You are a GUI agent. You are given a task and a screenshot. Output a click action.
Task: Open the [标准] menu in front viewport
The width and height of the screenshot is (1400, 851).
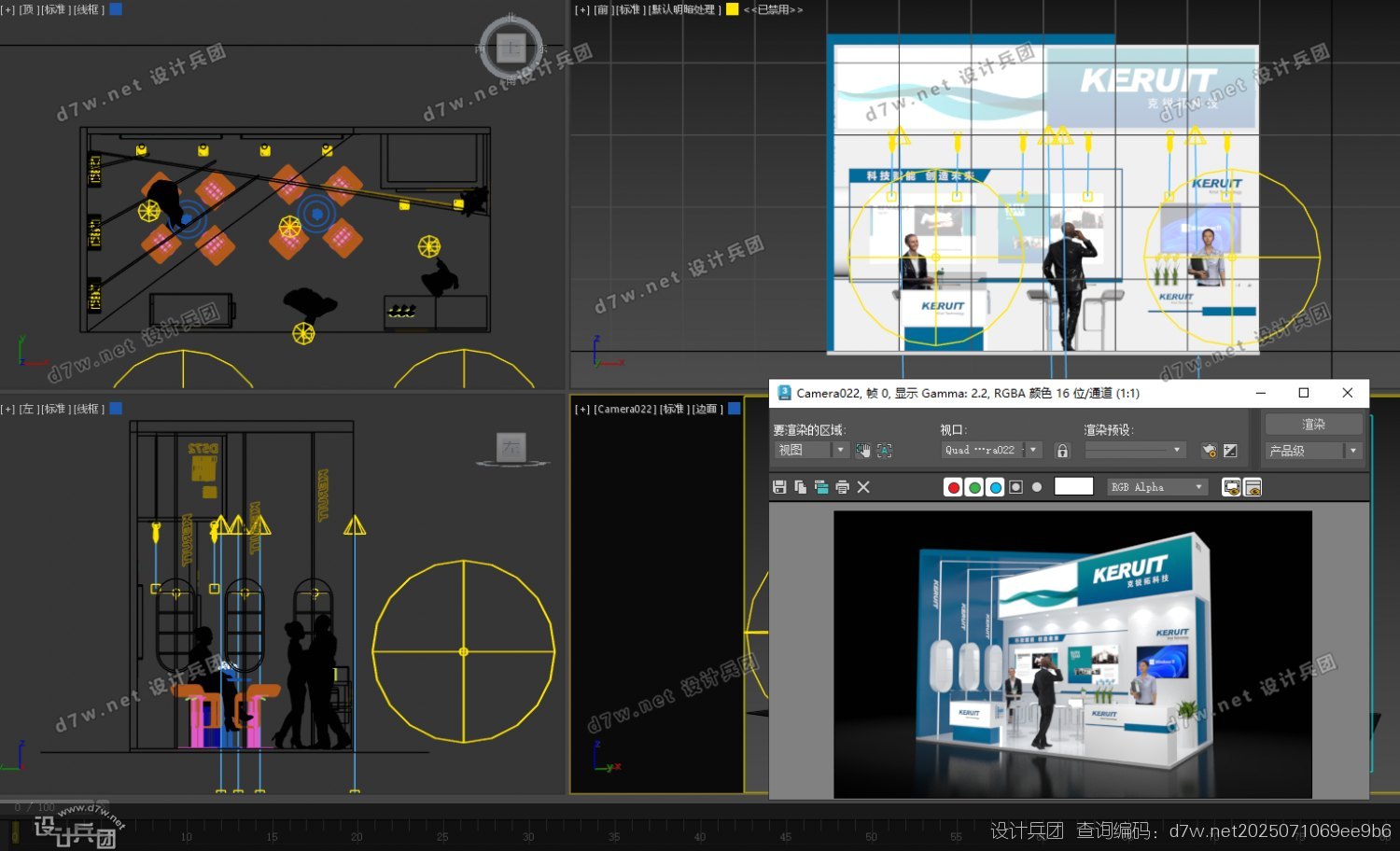[x=631, y=9]
